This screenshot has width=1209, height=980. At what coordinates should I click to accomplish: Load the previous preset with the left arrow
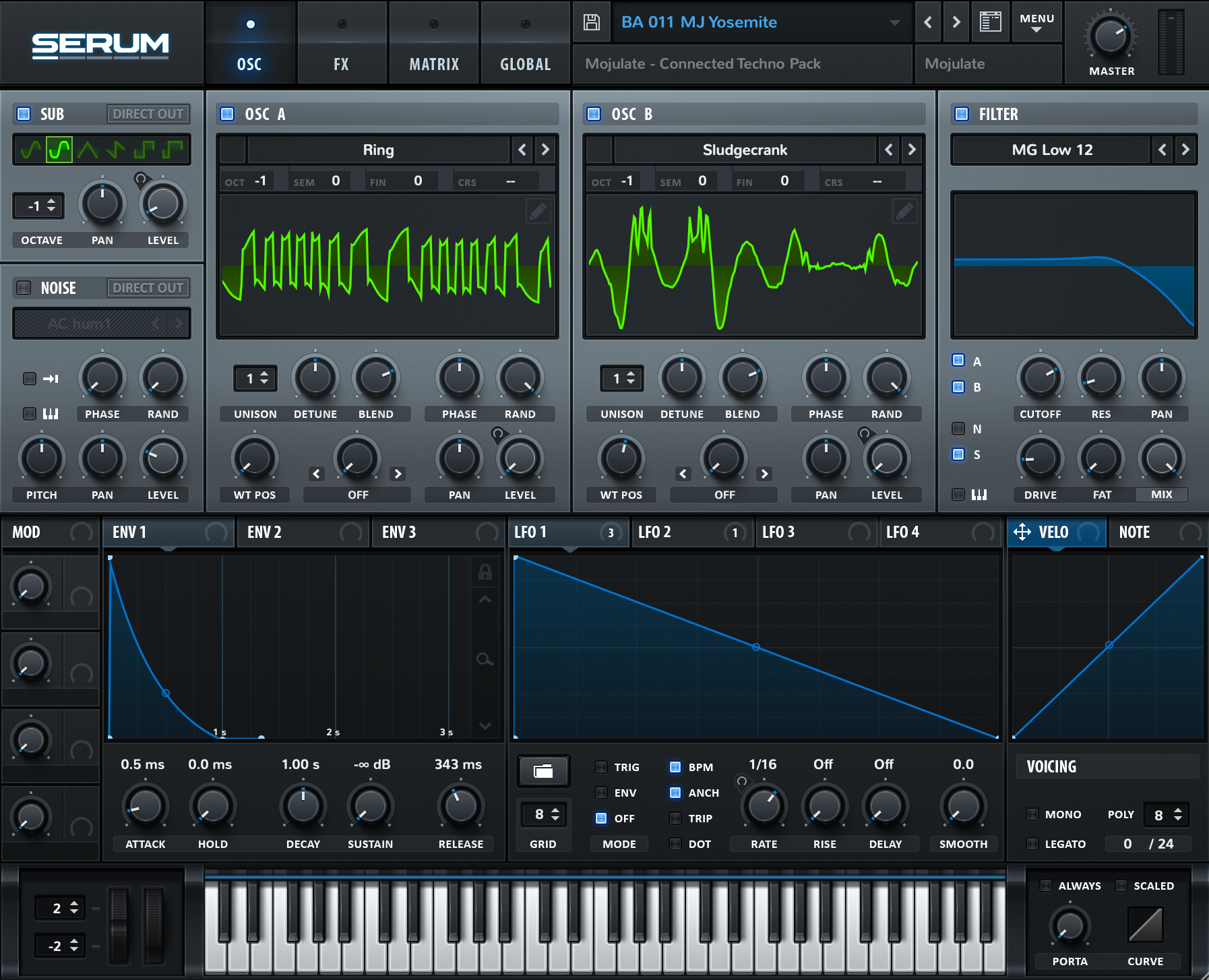[x=928, y=22]
